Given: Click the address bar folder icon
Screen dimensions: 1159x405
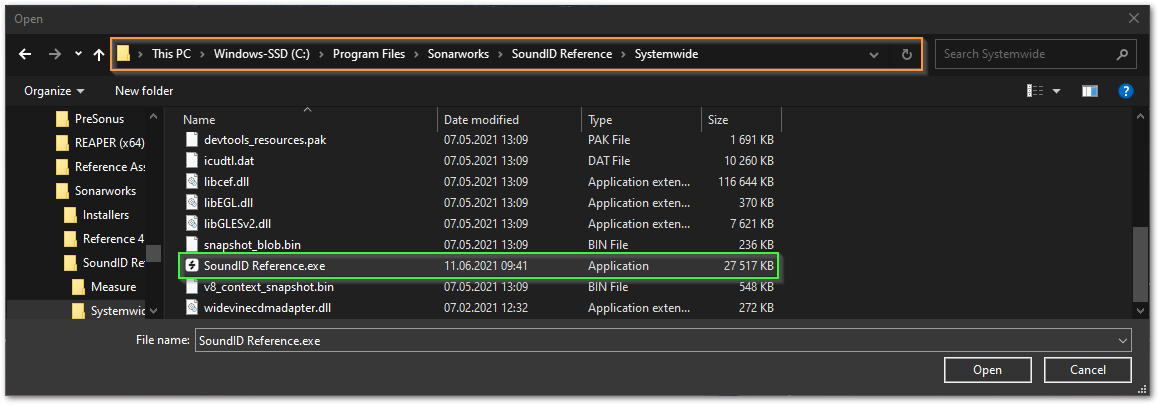Looking at the screenshot, I should 123,53.
